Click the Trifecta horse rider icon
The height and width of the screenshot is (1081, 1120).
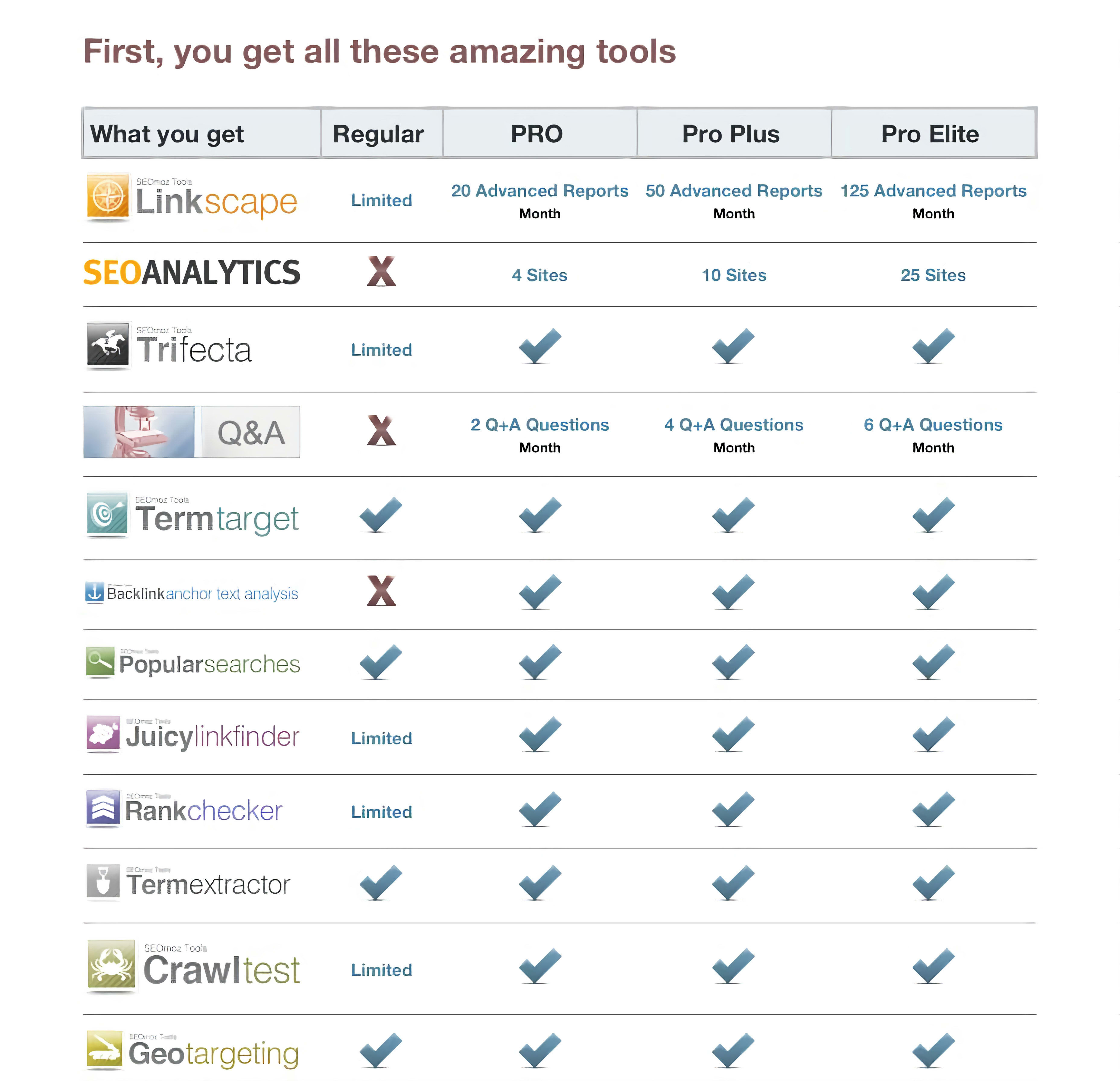107,344
